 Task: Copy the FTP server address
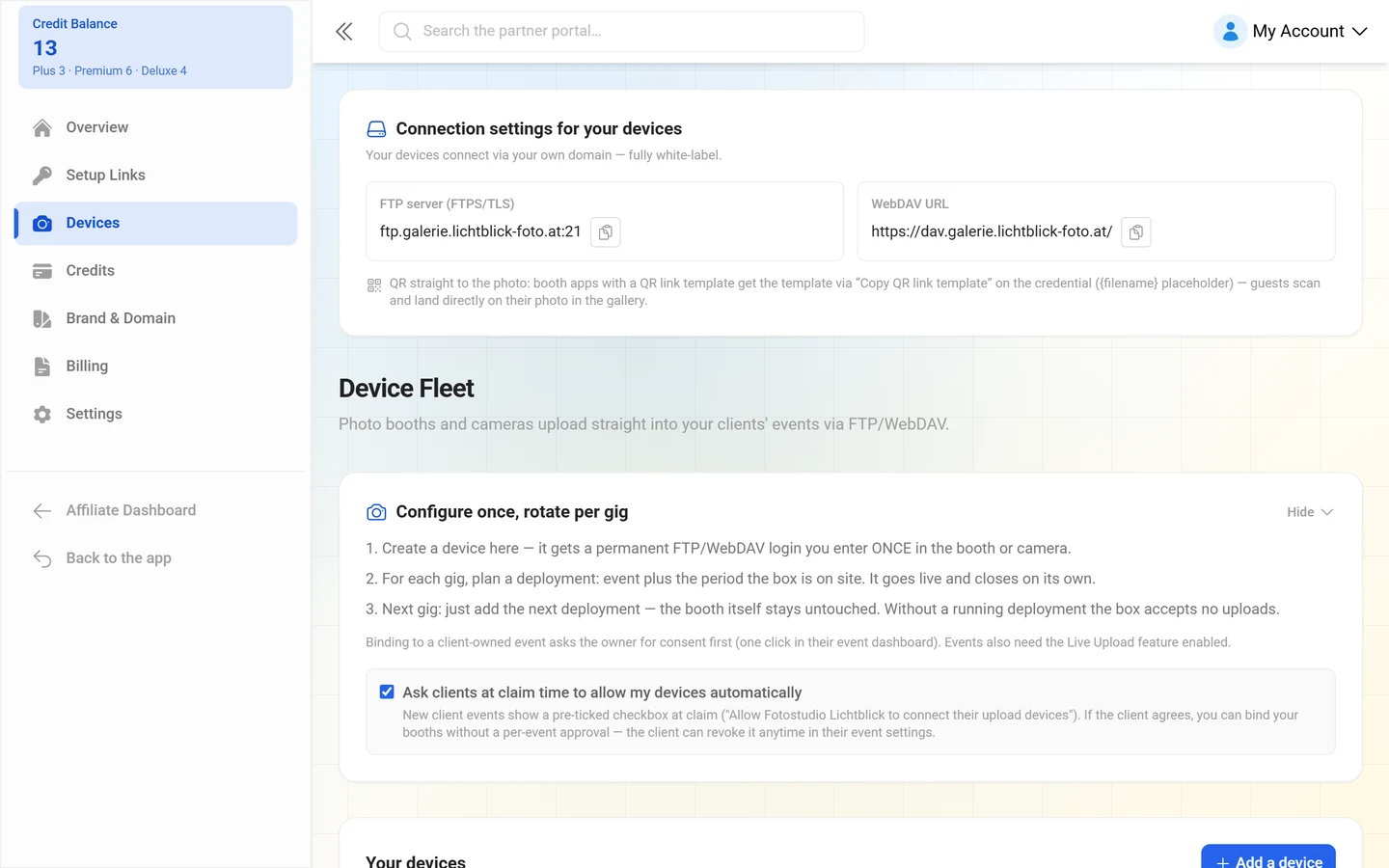pos(605,232)
